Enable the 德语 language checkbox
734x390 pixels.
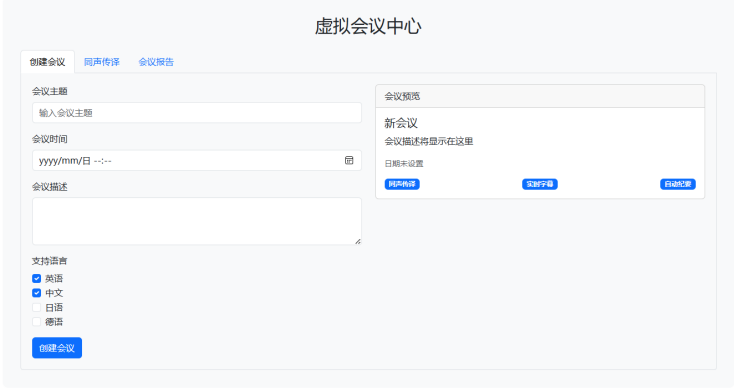37,322
